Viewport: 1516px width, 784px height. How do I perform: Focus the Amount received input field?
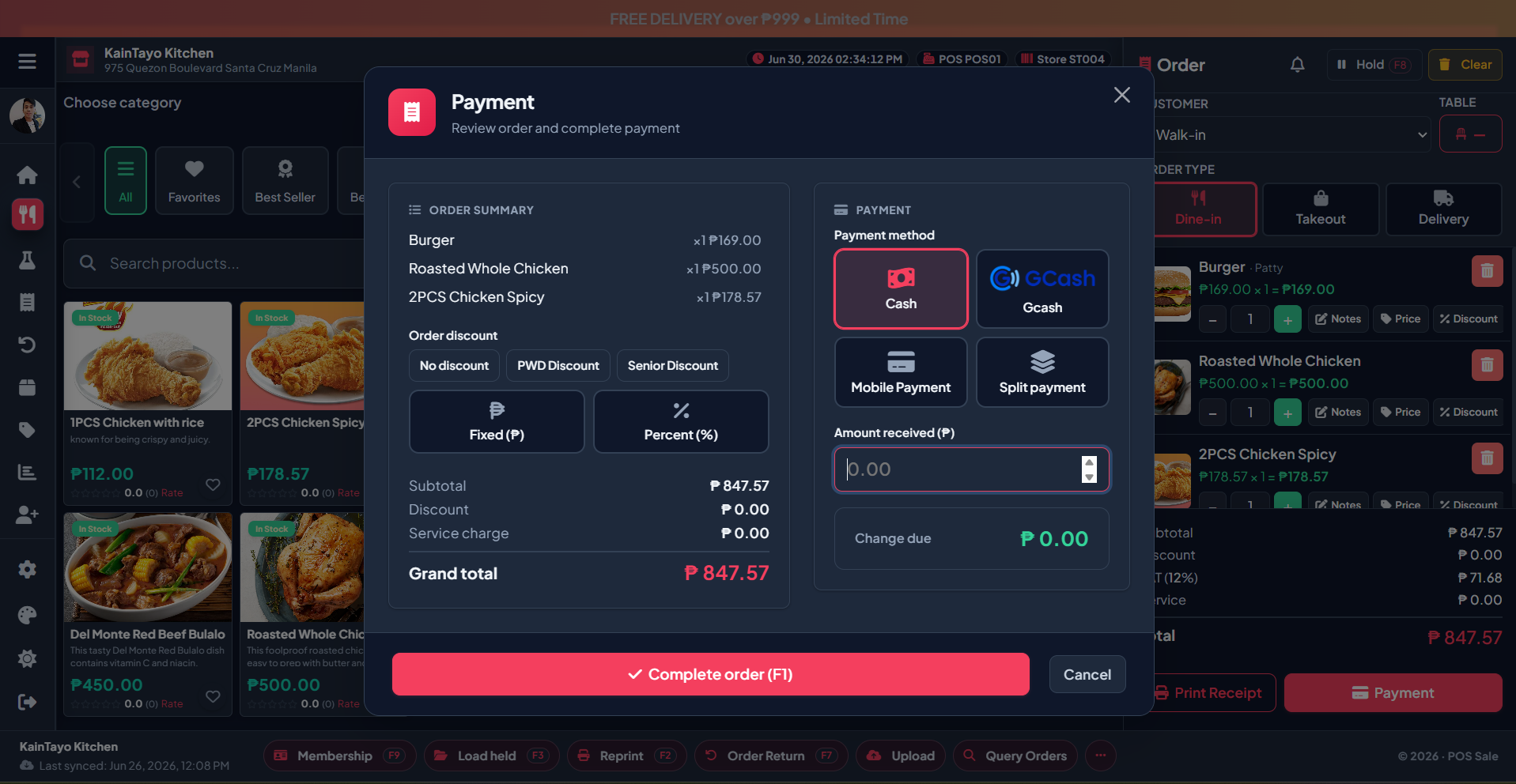click(x=971, y=469)
